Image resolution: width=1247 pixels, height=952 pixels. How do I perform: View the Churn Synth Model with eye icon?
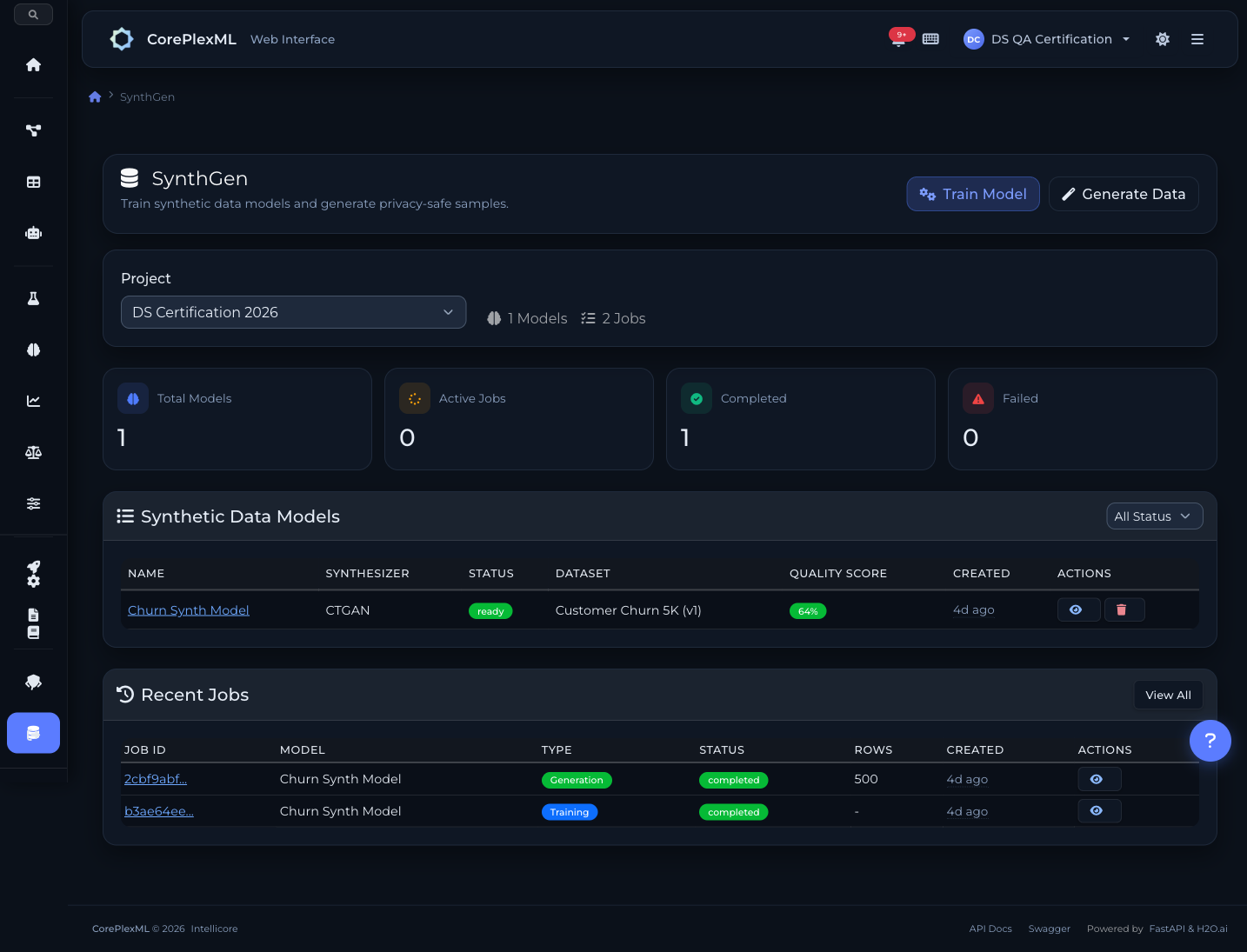(x=1077, y=610)
